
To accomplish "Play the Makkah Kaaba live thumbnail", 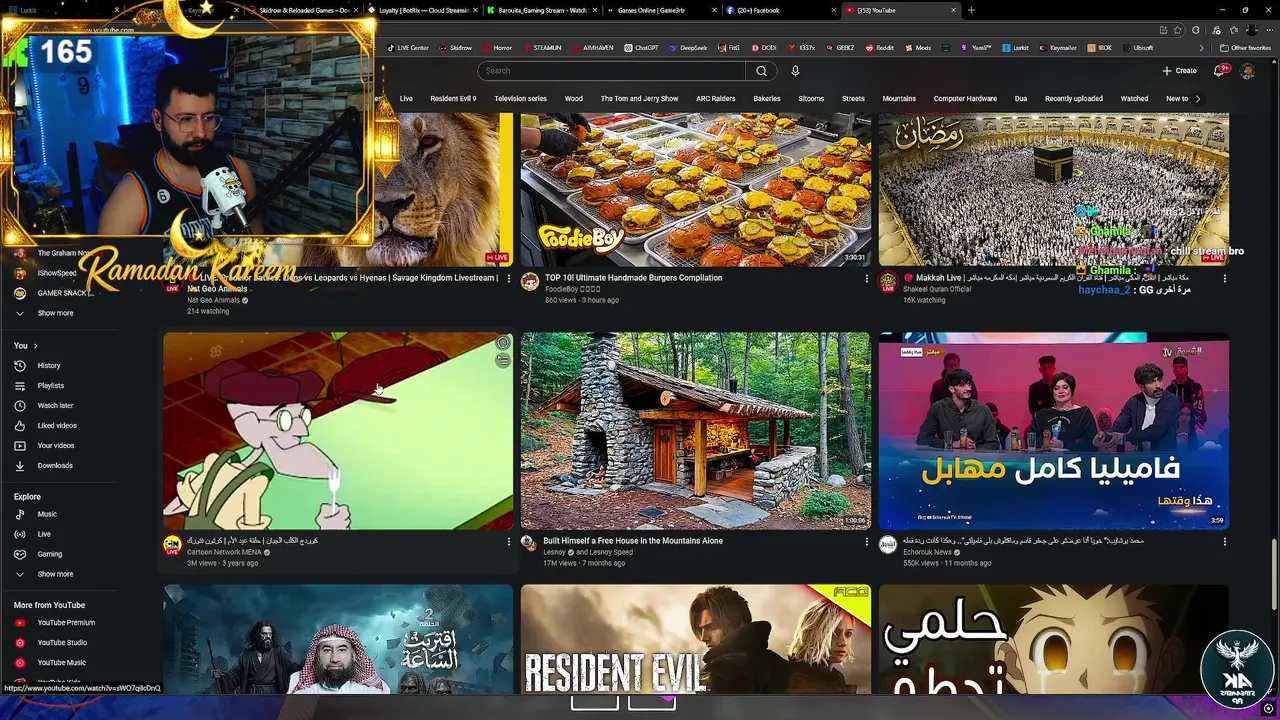I will click(1054, 190).
